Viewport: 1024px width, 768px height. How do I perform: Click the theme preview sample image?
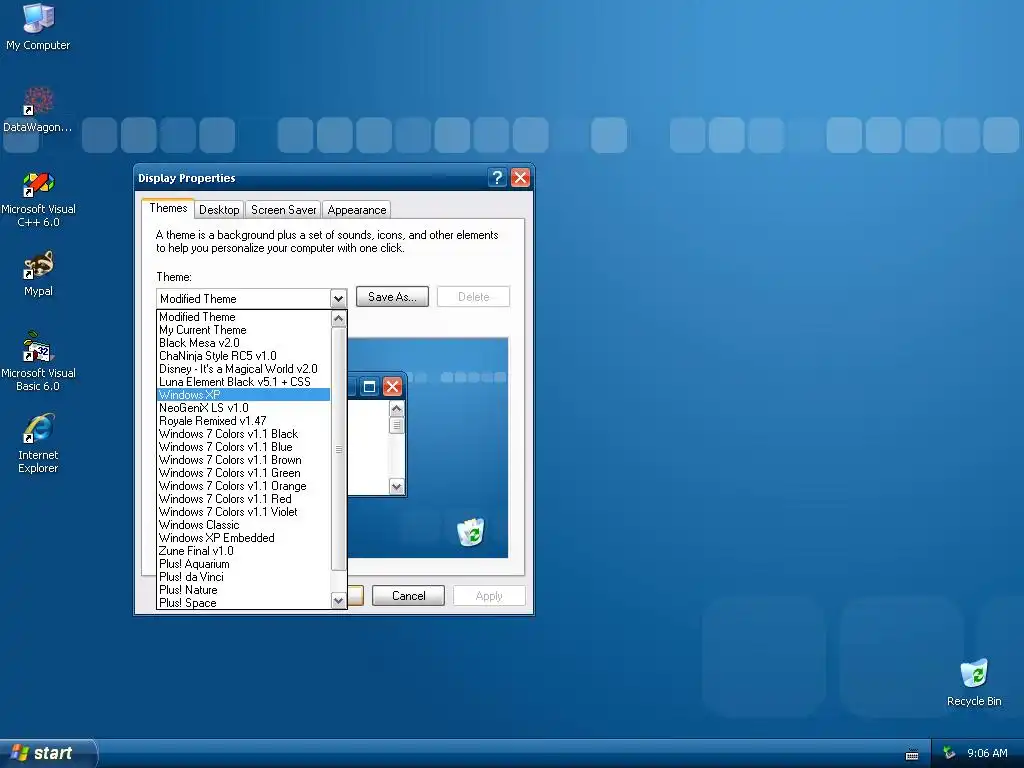click(x=428, y=447)
